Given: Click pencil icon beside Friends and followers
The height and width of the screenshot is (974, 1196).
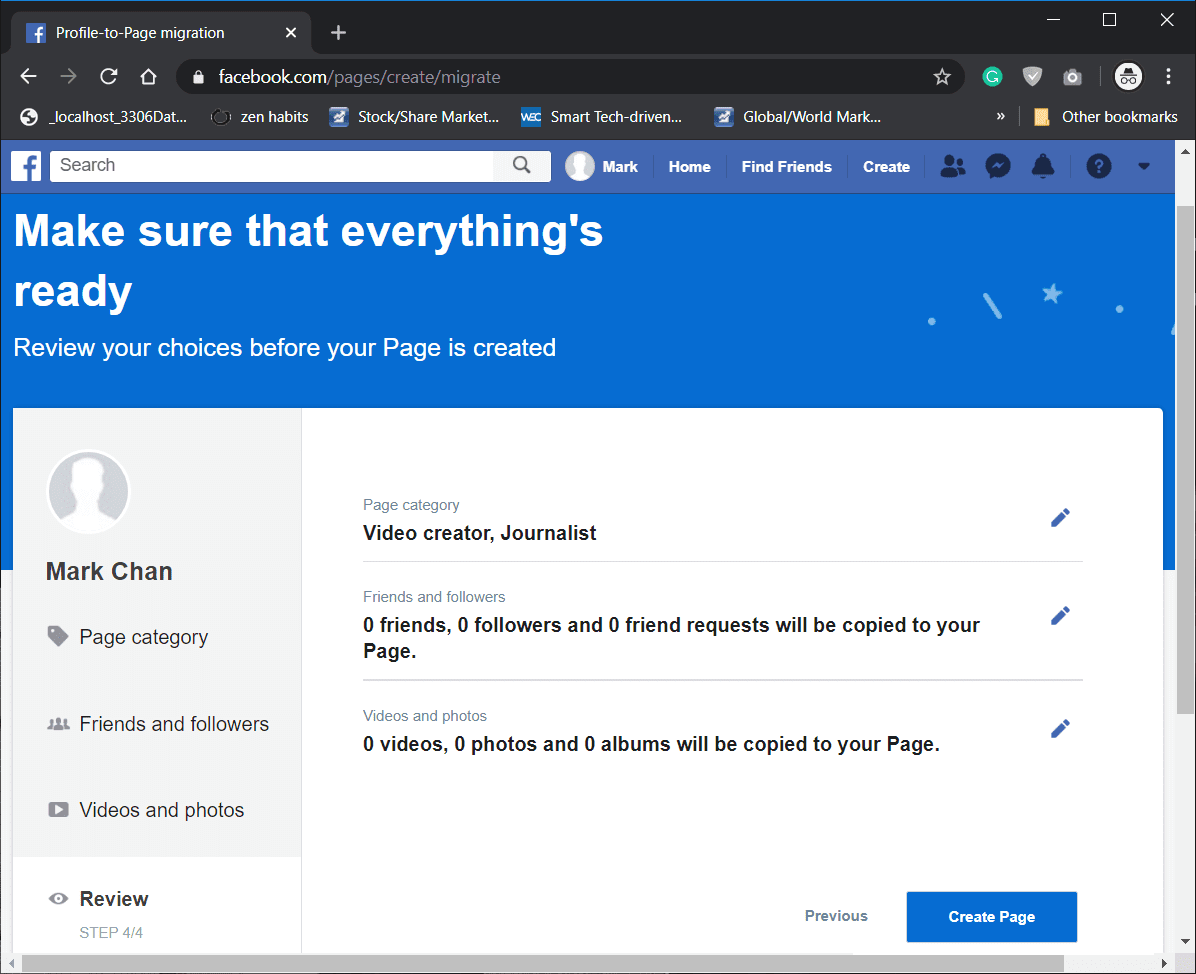Looking at the screenshot, I should 1060,615.
